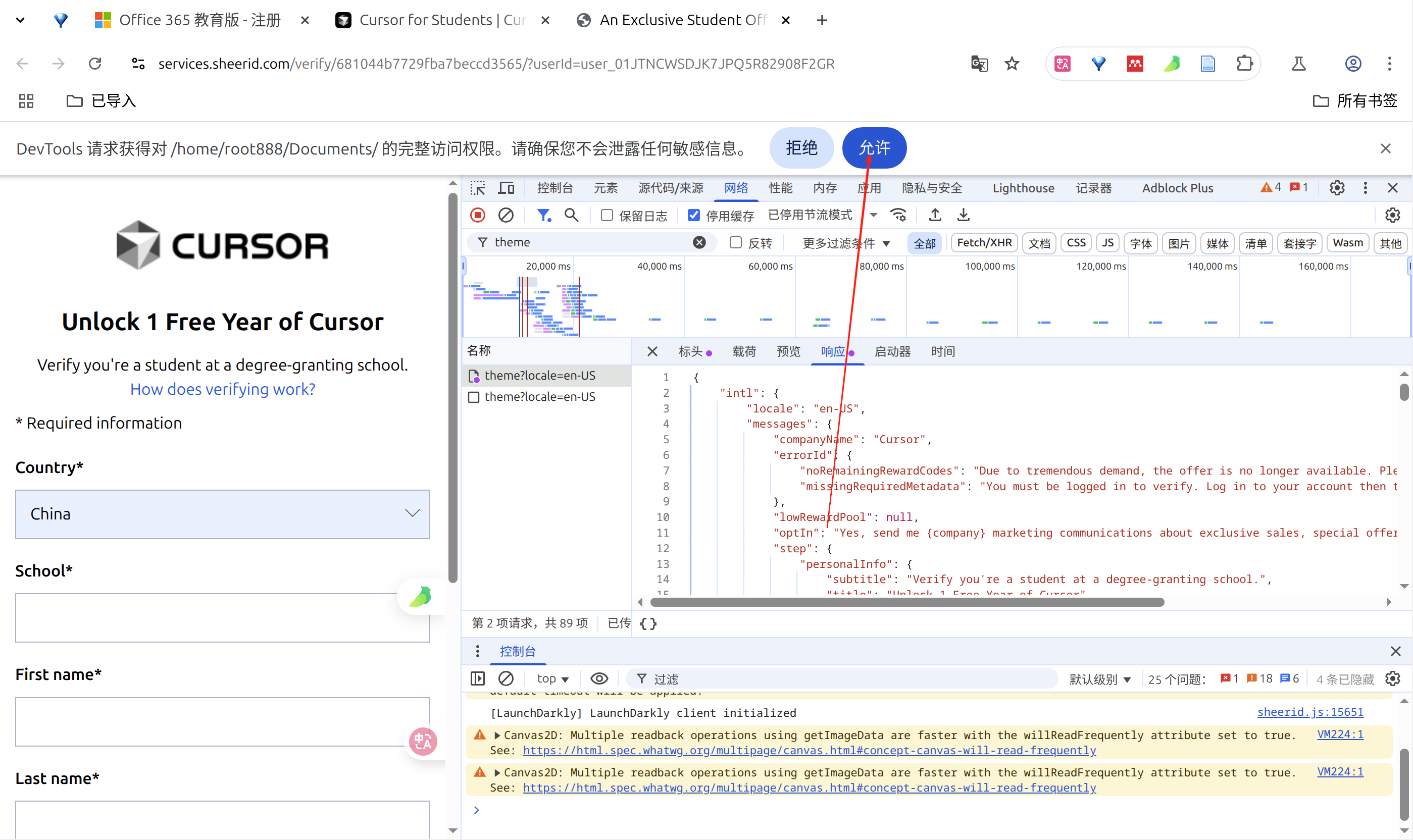Select the 全部 filter chip
Viewport: 1413px width, 840px height.
pos(925,243)
